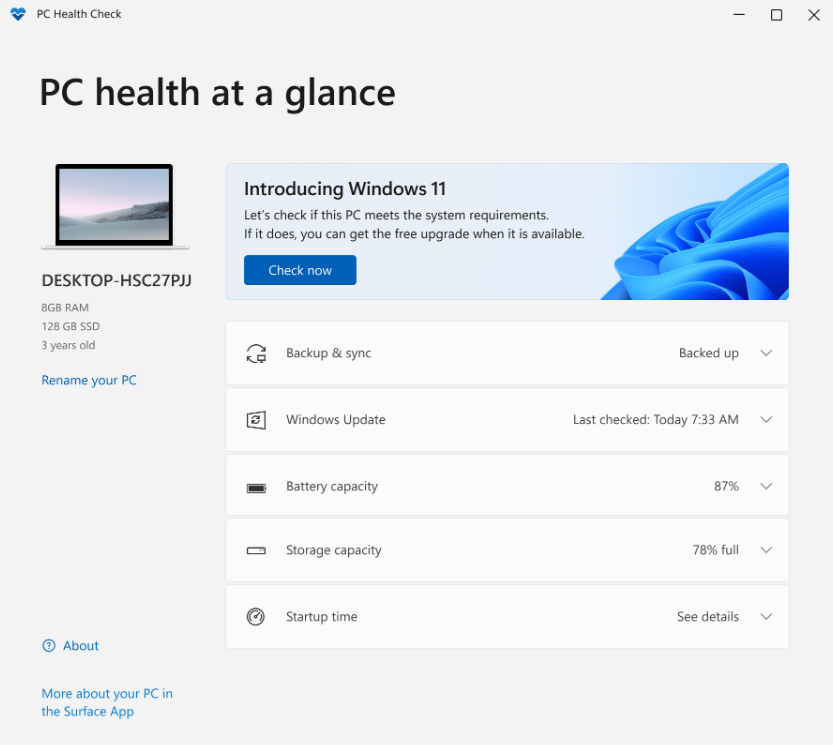Click the 128 GB SSD text
Image resolution: width=833 pixels, height=745 pixels.
tap(71, 326)
